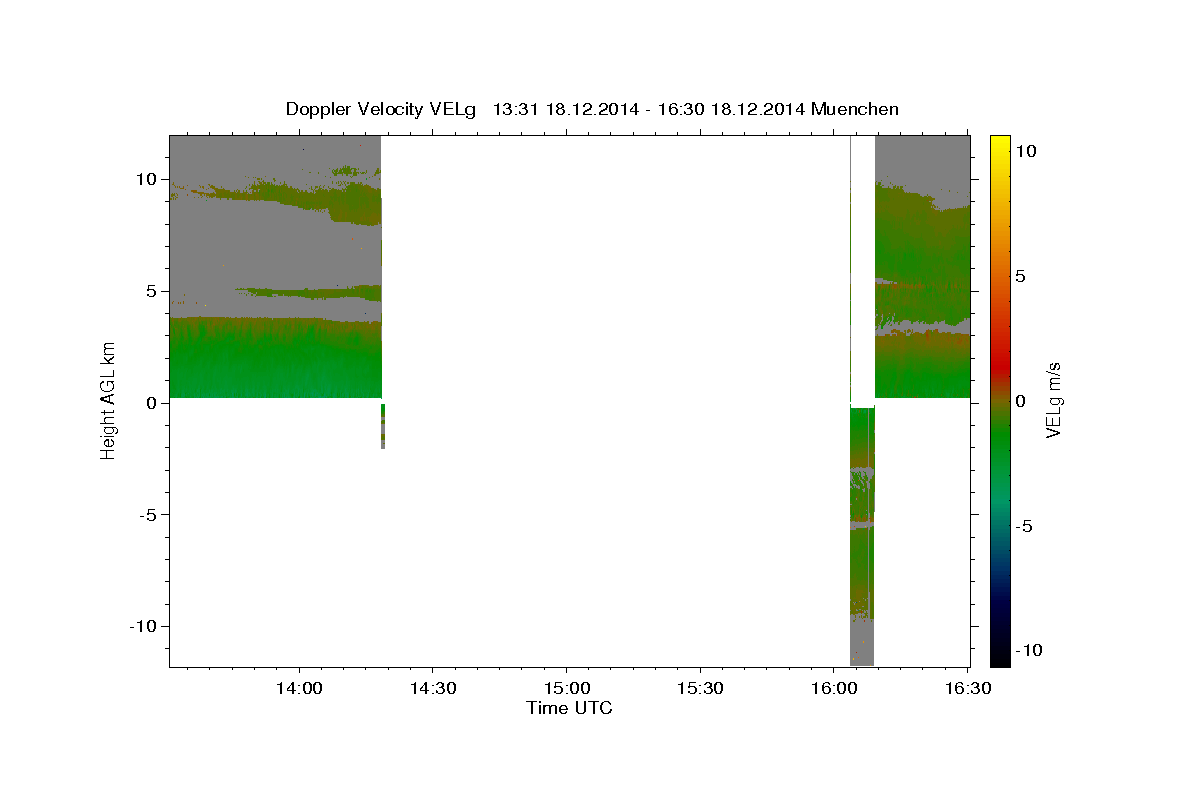This screenshot has height=800, width=1200.
Task: Click the height axis tick label 5
Action: click(x=154, y=291)
